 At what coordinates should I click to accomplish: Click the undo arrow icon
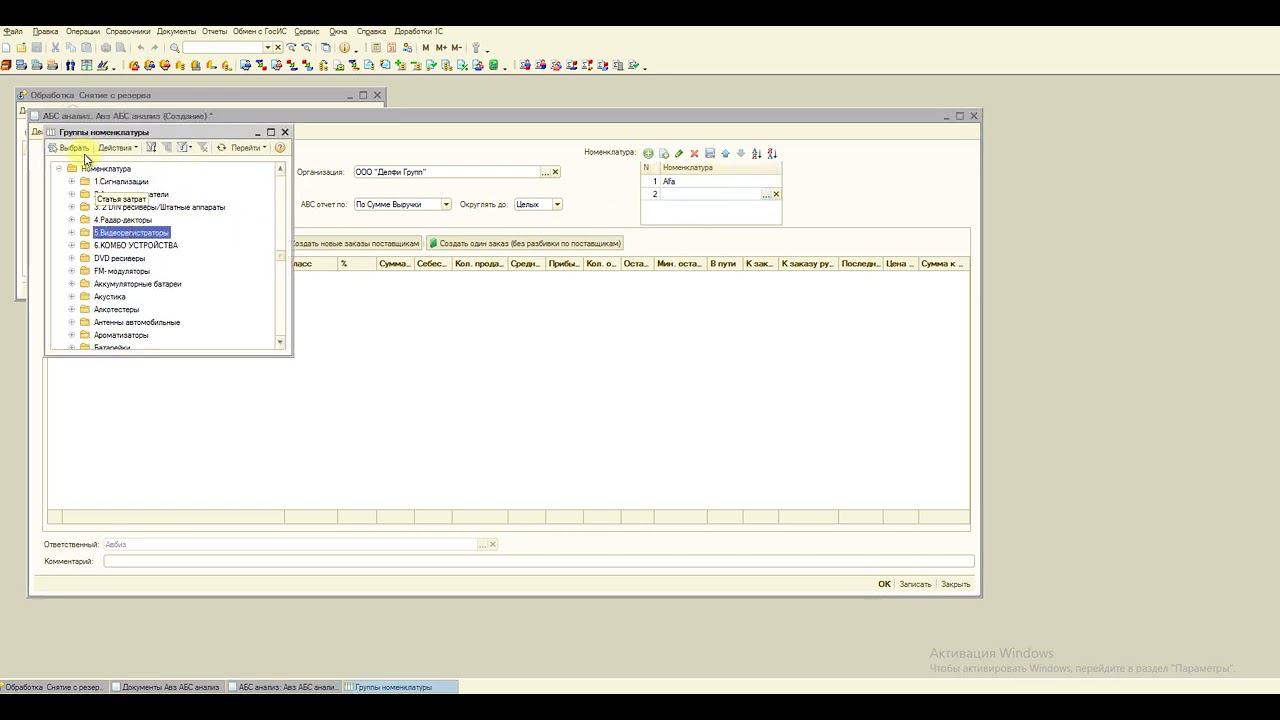click(x=140, y=47)
